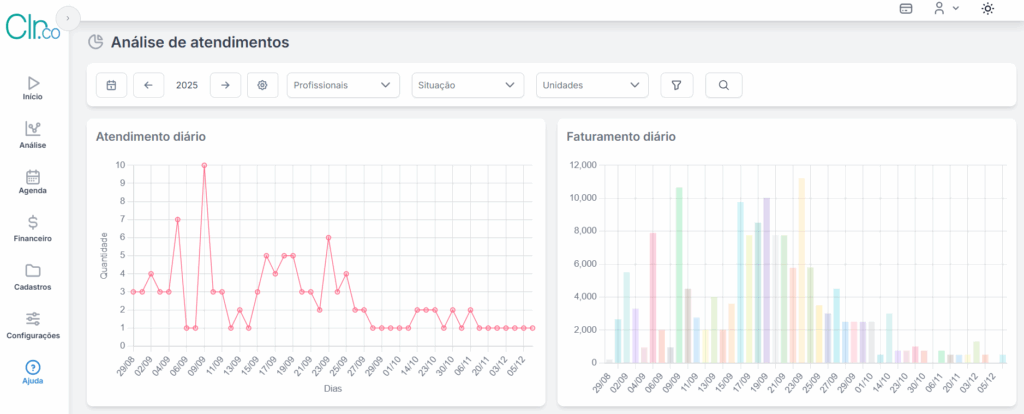Click the funnel filter button
Screen dimensions: 1024x414
(676, 86)
